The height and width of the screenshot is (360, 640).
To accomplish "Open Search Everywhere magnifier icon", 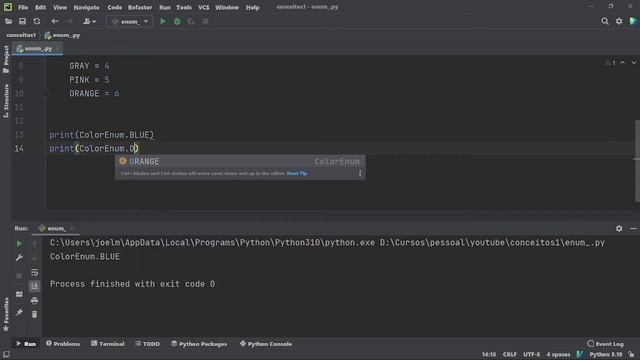I will pos(605,21).
